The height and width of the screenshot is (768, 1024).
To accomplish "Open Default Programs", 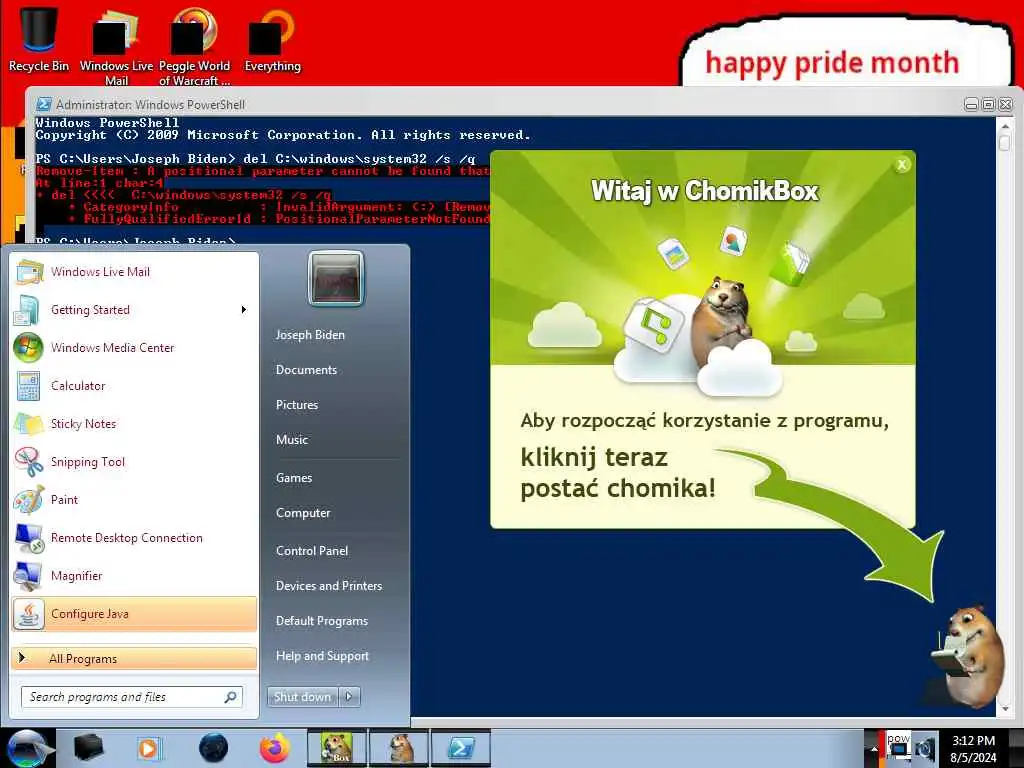I will (x=322, y=621).
